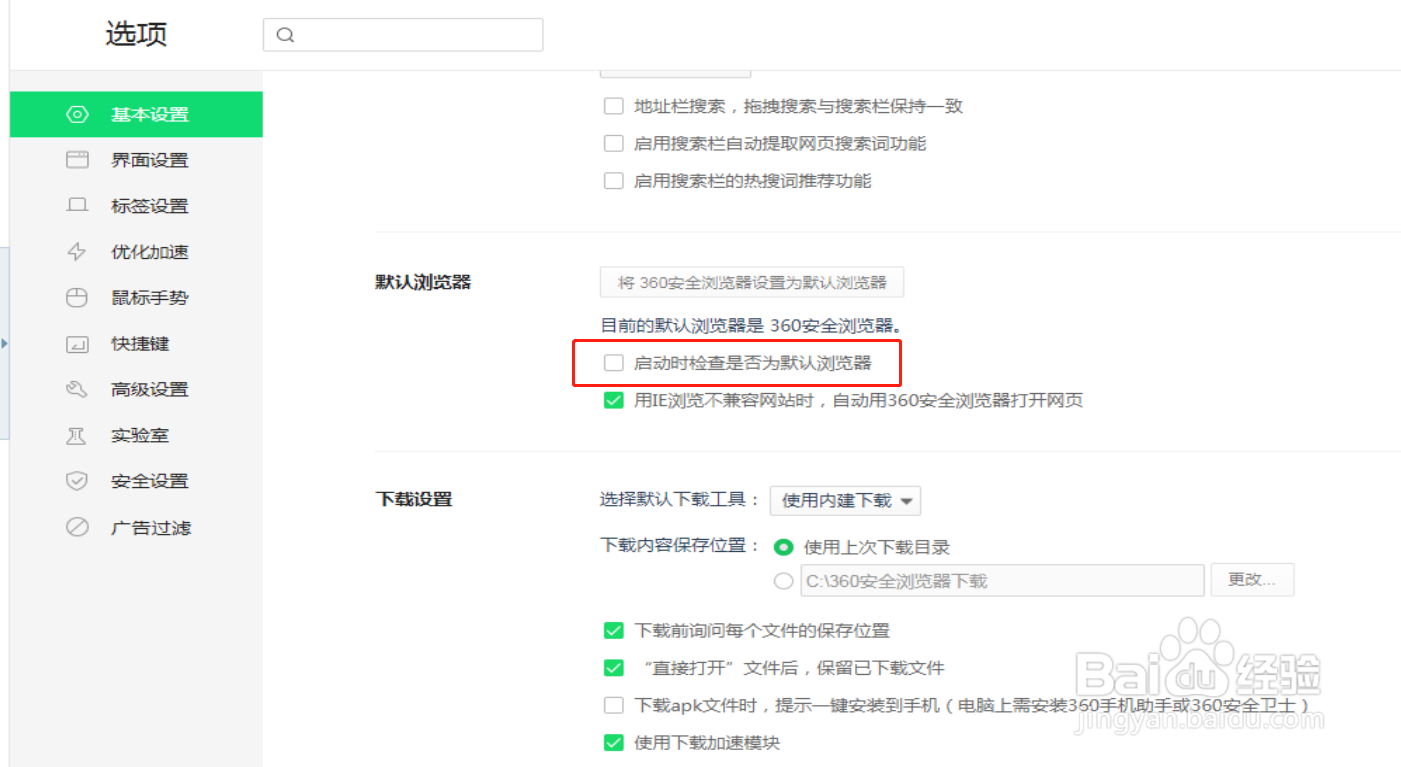1401x767 pixels.
Task: Click the 快捷键 keyboard icon
Action: [77, 344]
